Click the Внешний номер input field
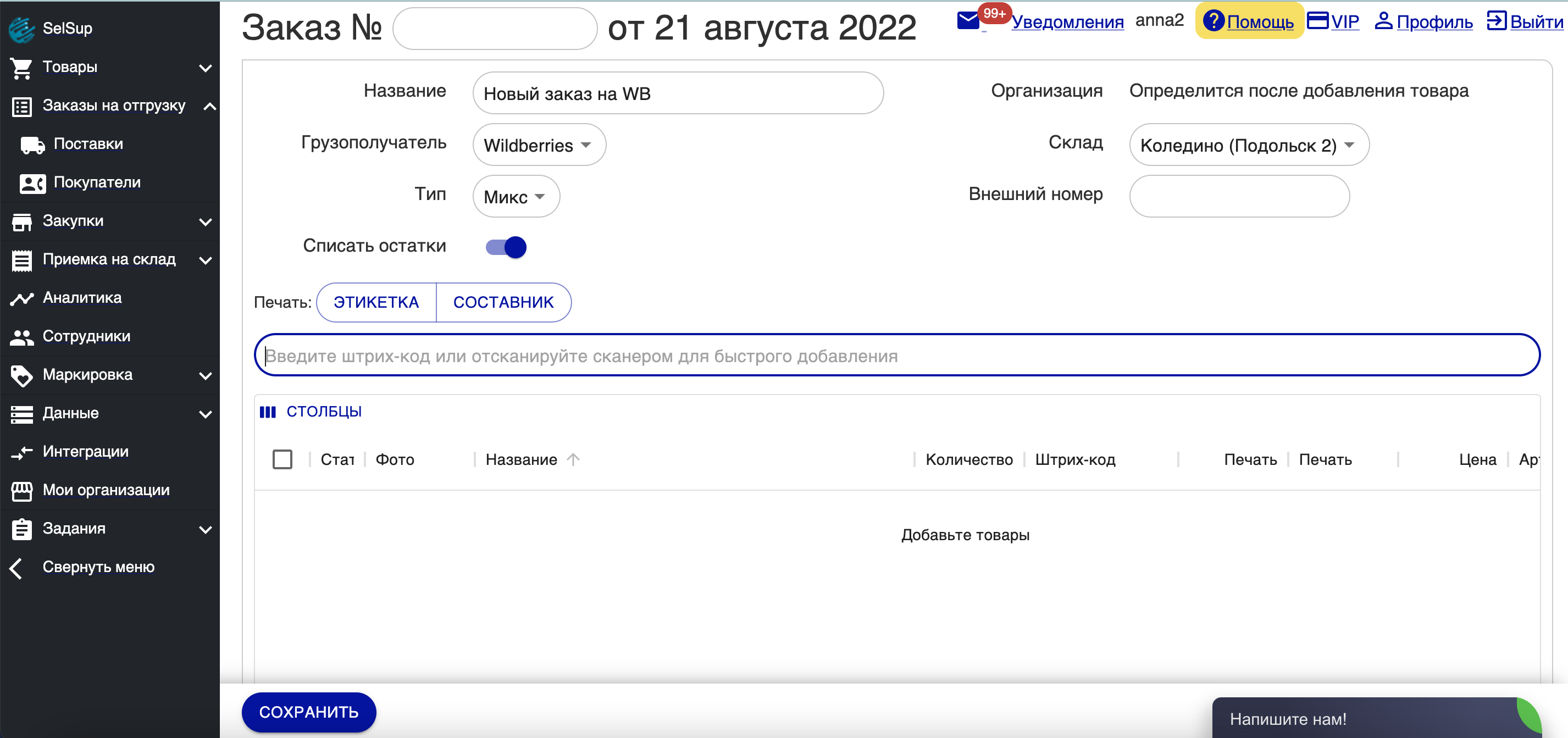1568x738 pixels. pos(1239,197)
